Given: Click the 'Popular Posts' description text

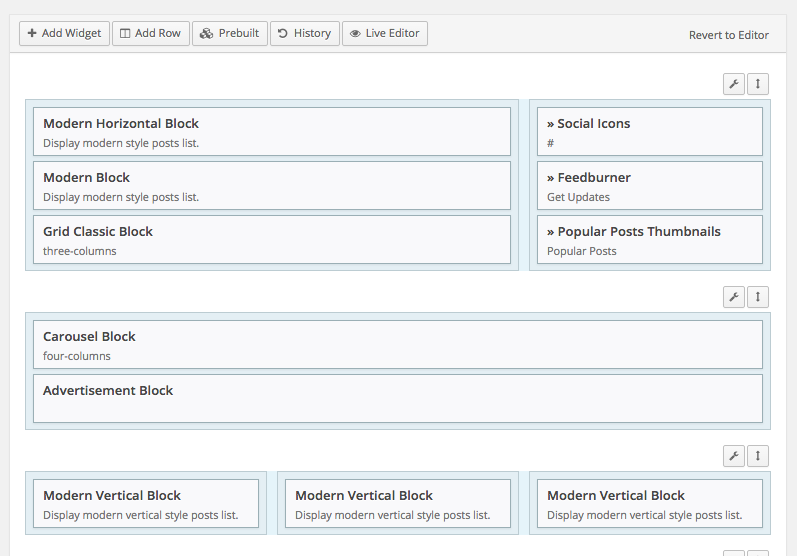Looking at the screenshot, I should click(x=581, y=251).
